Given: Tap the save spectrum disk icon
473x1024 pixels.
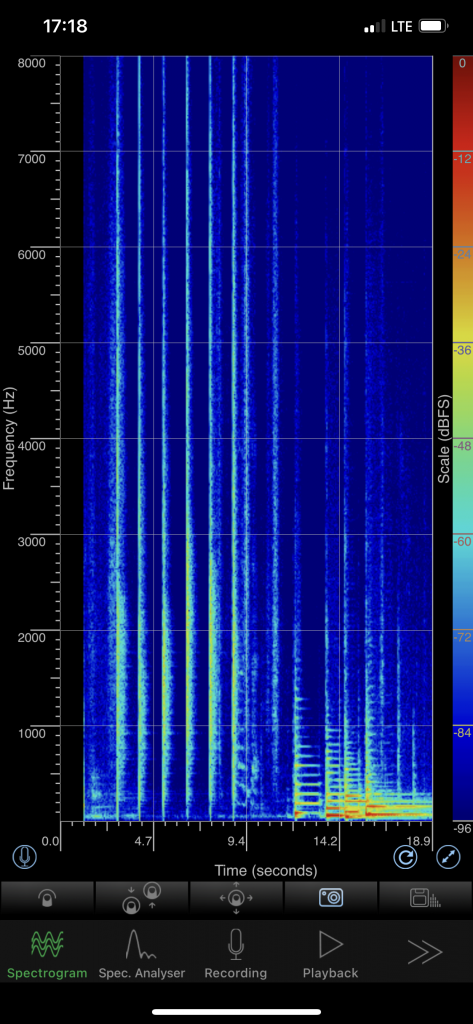Looking at the screenshot, I should 425,898.
